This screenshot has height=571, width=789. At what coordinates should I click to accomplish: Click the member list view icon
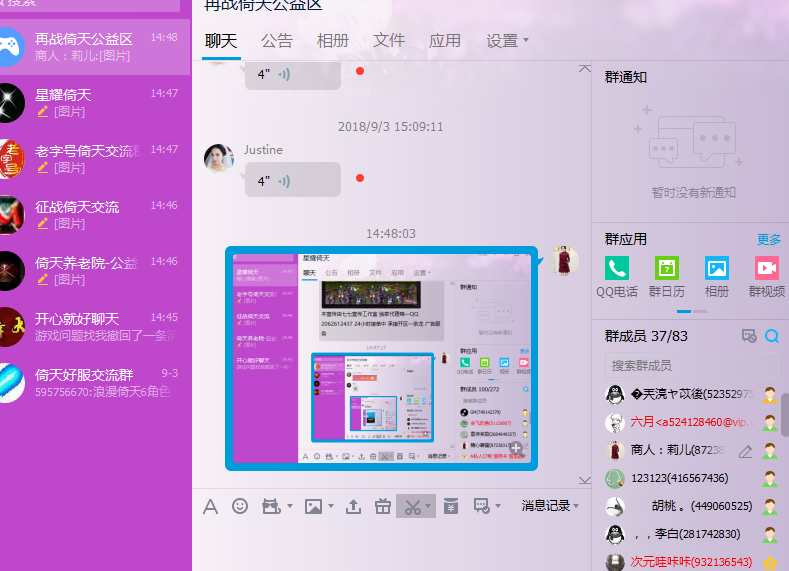tap(749, 336)
